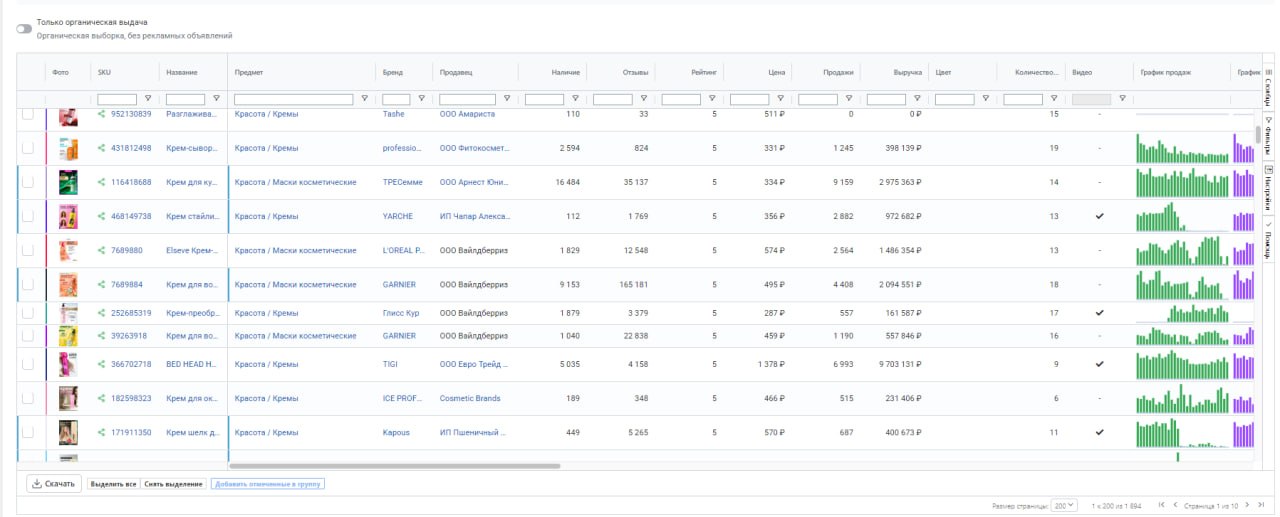1280x517 pixels.
Task: Click the horizontal table scrollbar
Action: click(395, 465)
